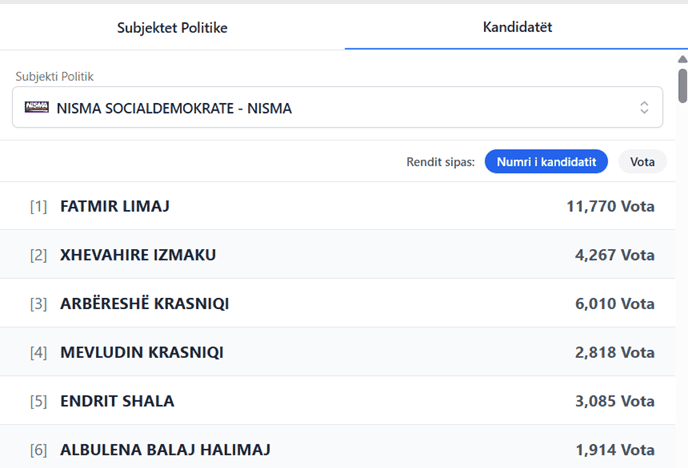688x468 pixels.
Task: Select Mevludin Krasniqi from the list
Action: coord(141,352)
